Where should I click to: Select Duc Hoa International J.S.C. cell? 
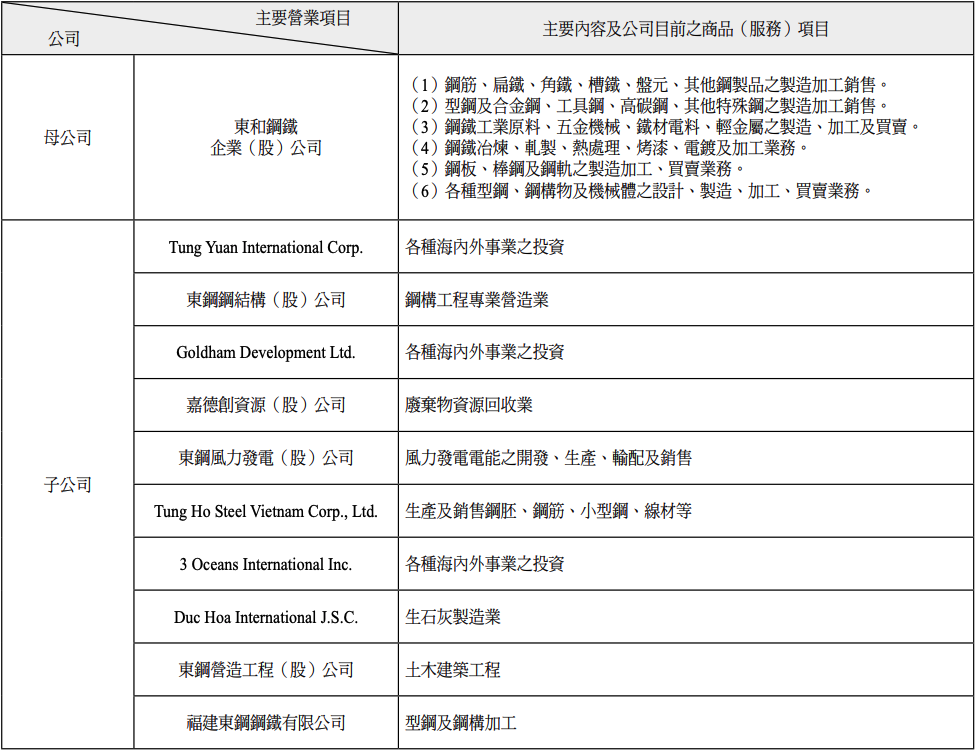pyautogui.click(x=266, y=617)
